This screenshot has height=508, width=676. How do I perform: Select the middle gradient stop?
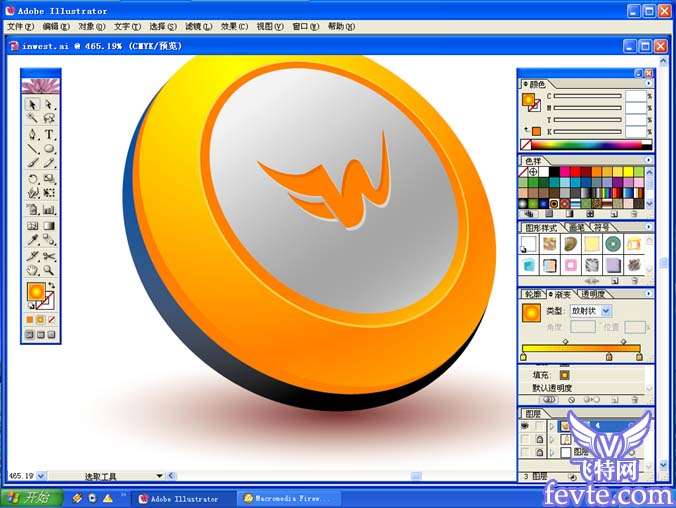tap(609, 357)
